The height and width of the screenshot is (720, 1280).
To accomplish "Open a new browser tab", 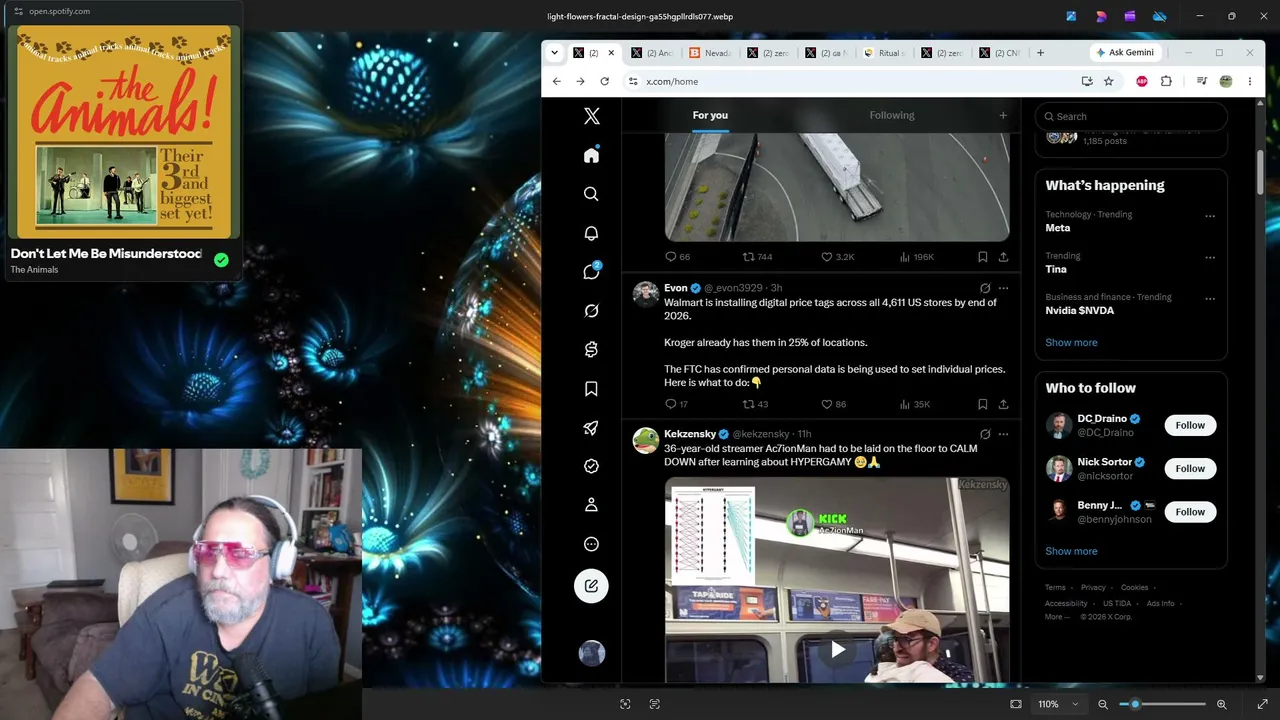I will tap(1040, 53).
